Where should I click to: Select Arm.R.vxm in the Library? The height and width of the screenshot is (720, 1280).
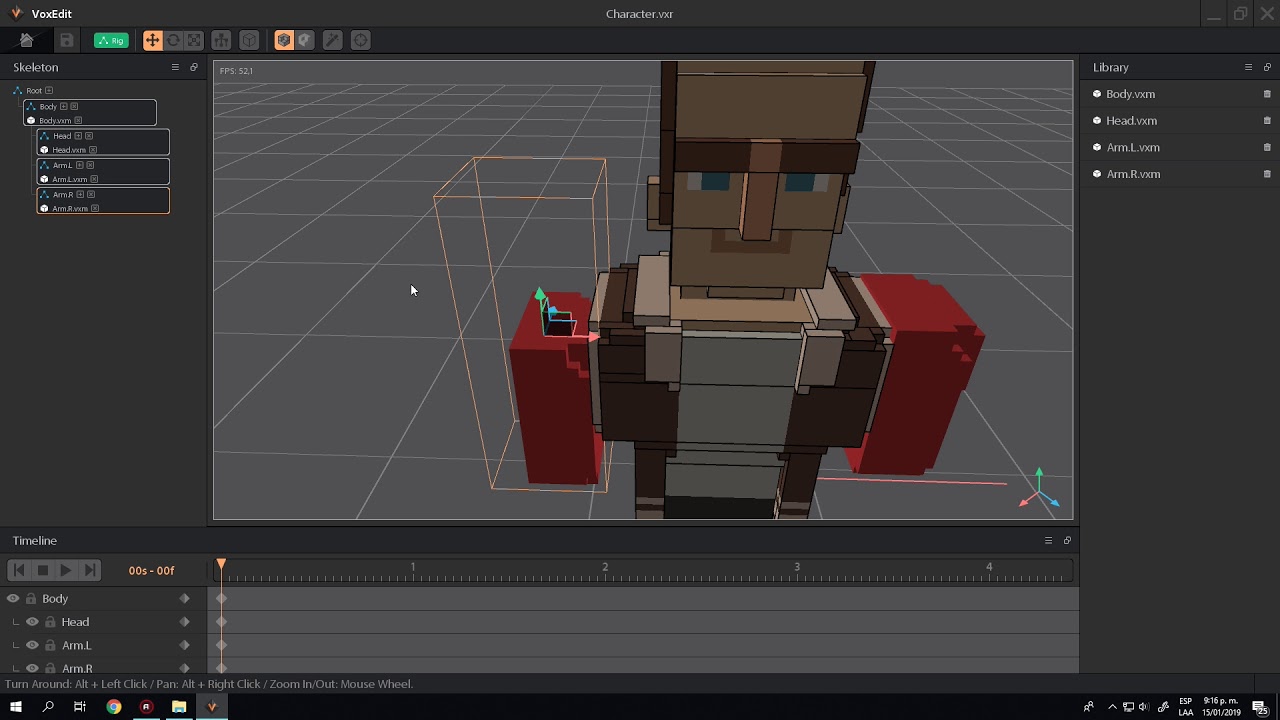tap(1133, 174)
